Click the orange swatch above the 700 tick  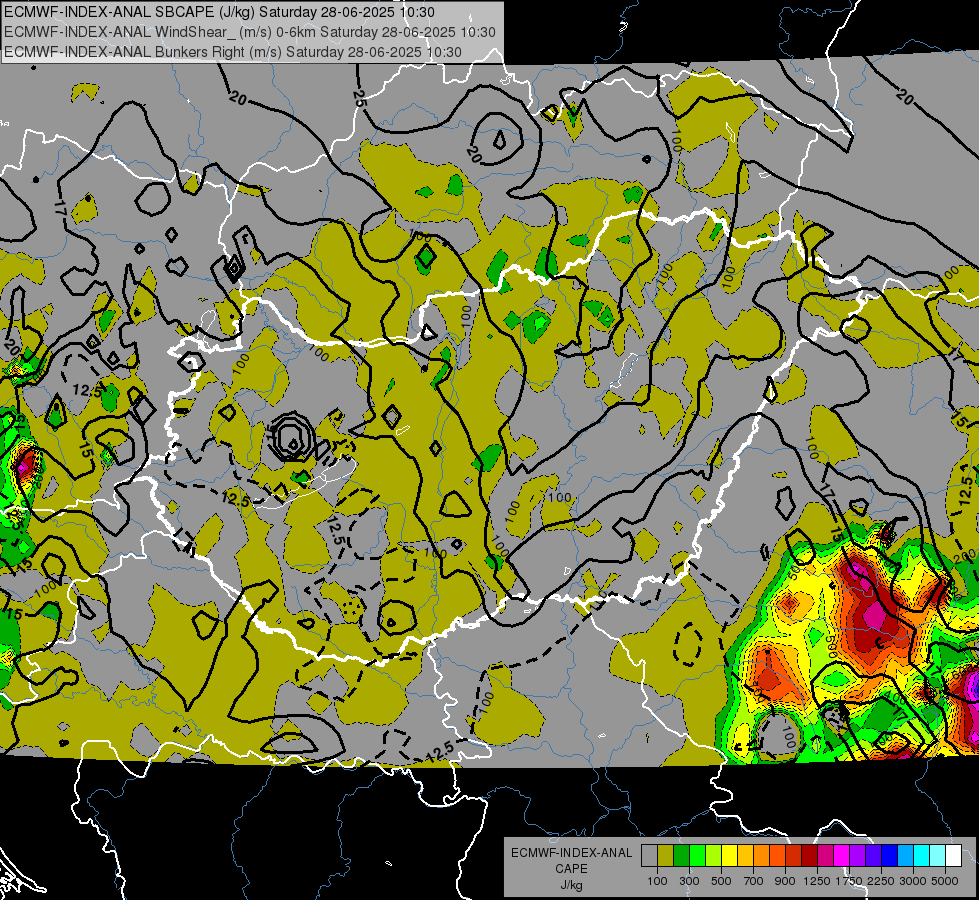(762, 855)
